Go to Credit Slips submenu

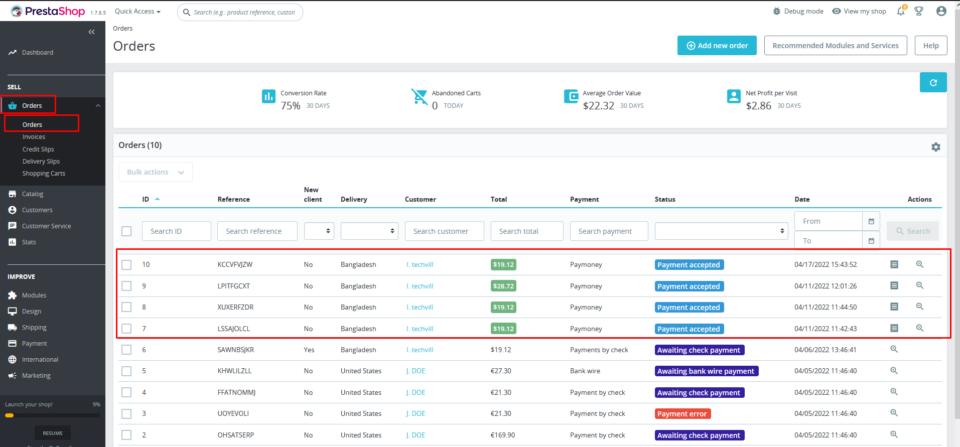tap(38, 149)
